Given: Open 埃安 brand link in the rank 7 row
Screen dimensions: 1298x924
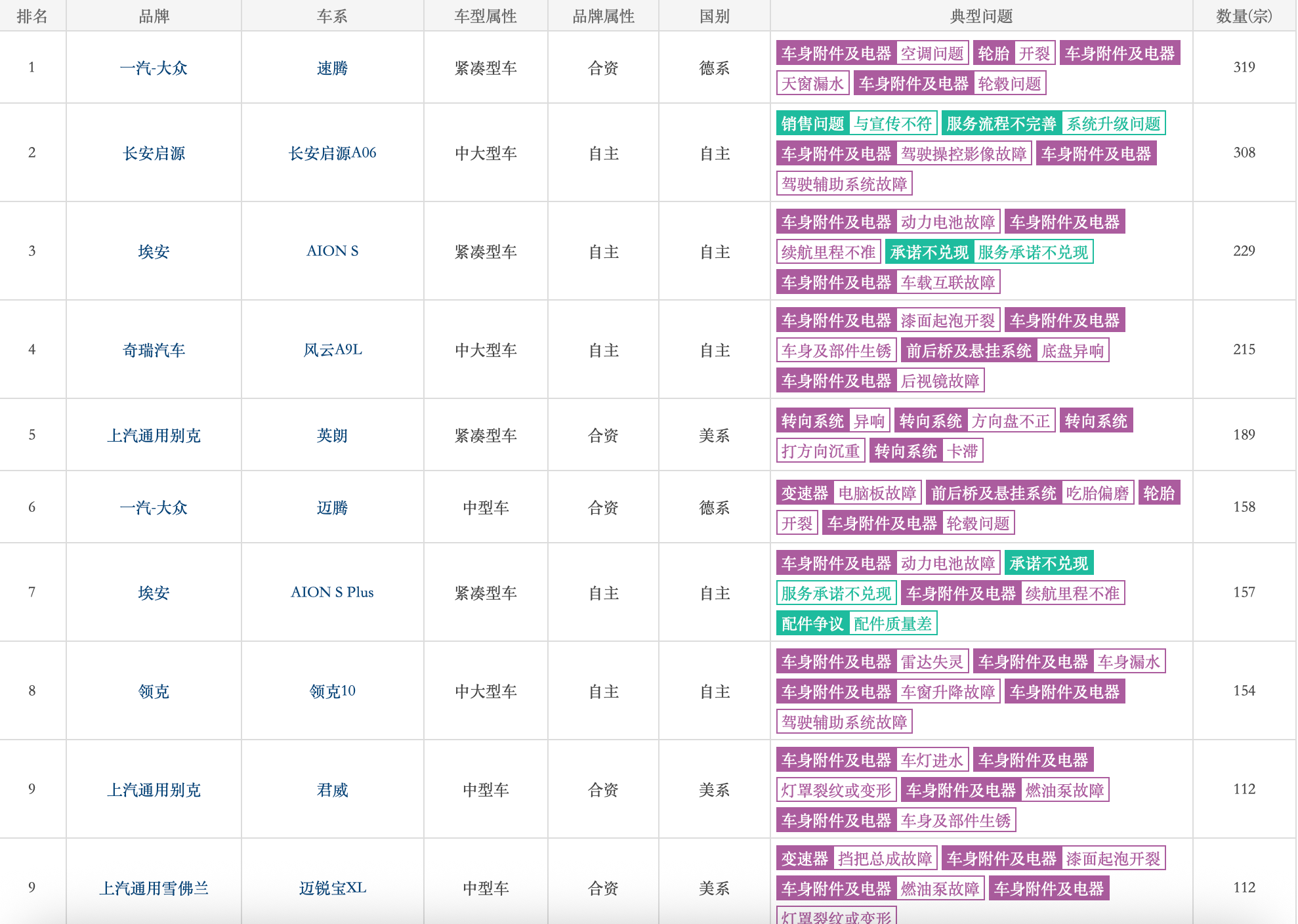Looking at the screenshot, I should point(154,593).
